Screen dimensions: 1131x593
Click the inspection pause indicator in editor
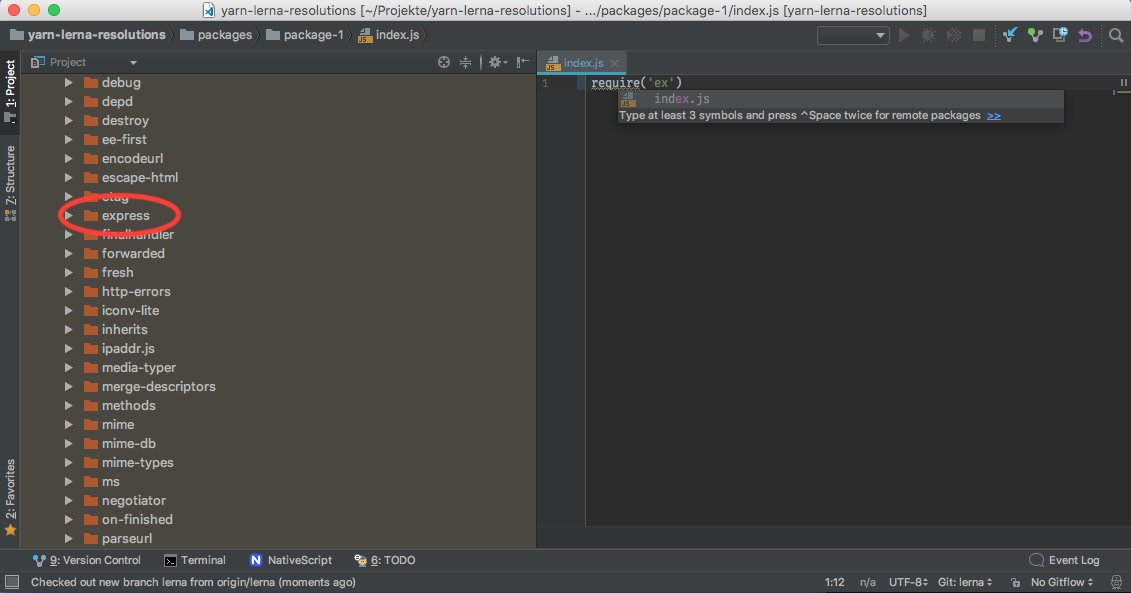point(1123,83)
